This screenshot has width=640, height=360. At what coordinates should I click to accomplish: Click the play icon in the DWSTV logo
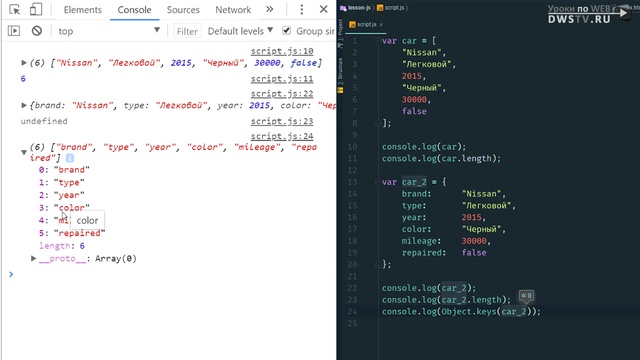pyautogui.click(x=623, y=13)
